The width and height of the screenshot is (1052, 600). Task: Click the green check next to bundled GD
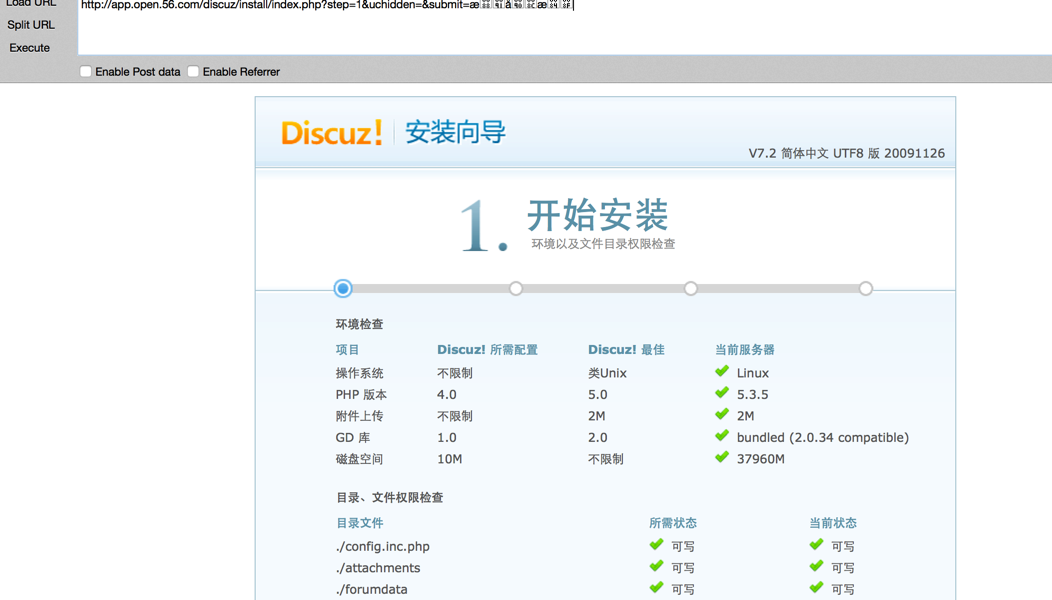[x=722, y=436]
